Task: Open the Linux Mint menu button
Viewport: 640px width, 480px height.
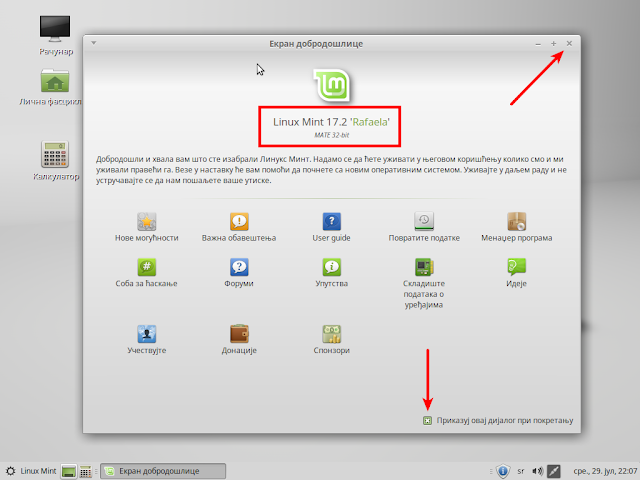Action: point(31,471)
